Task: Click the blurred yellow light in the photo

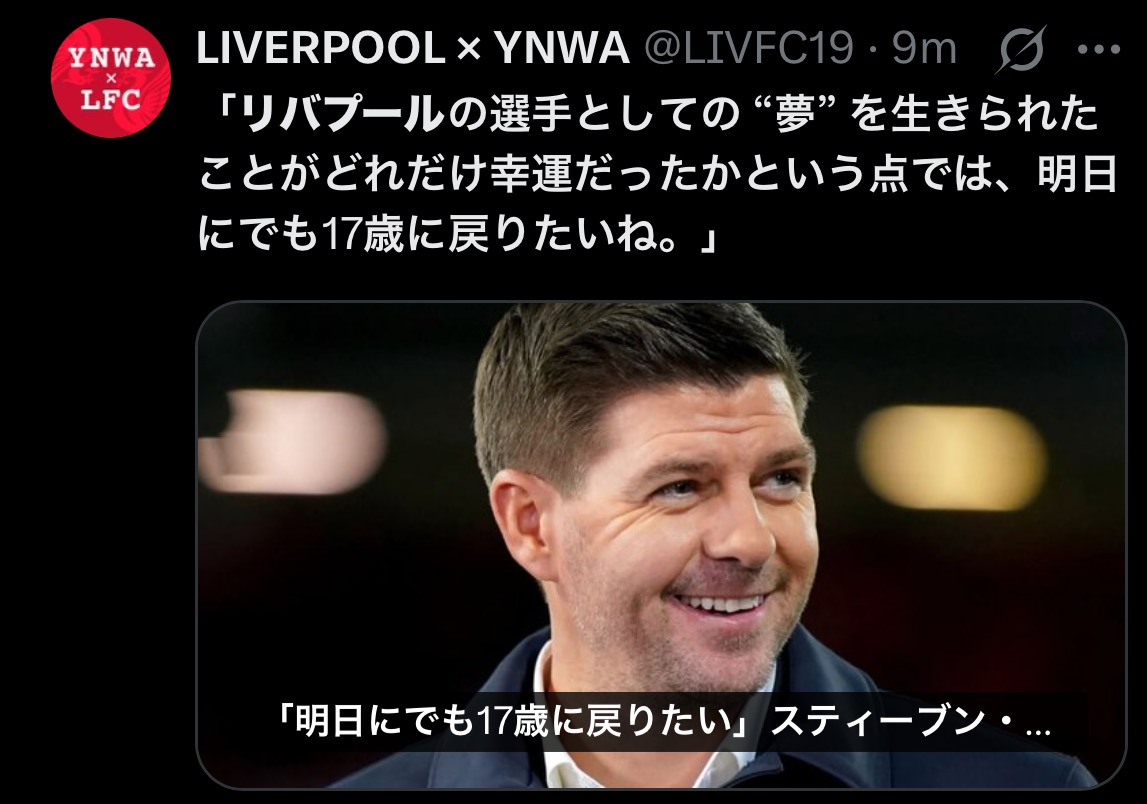Action: (952, 457)
